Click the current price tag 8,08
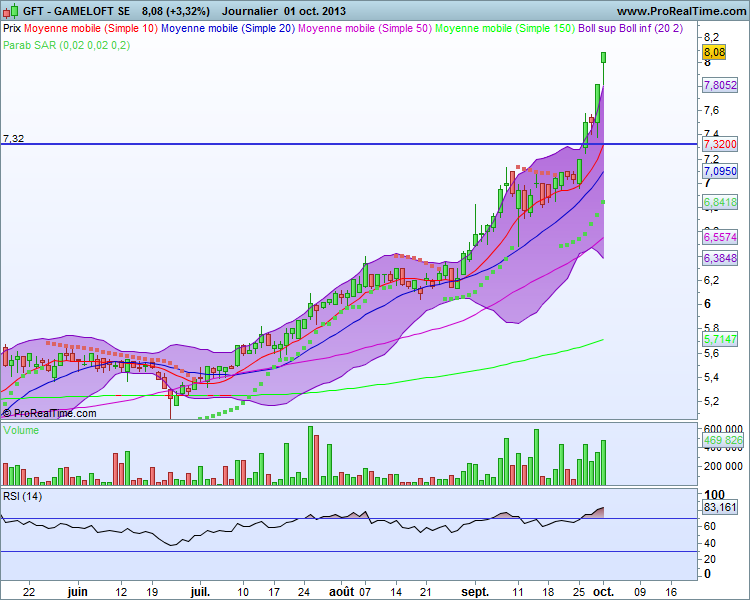Image resolution: width=750 pixels, height=600 pixels. click(714, 52)
